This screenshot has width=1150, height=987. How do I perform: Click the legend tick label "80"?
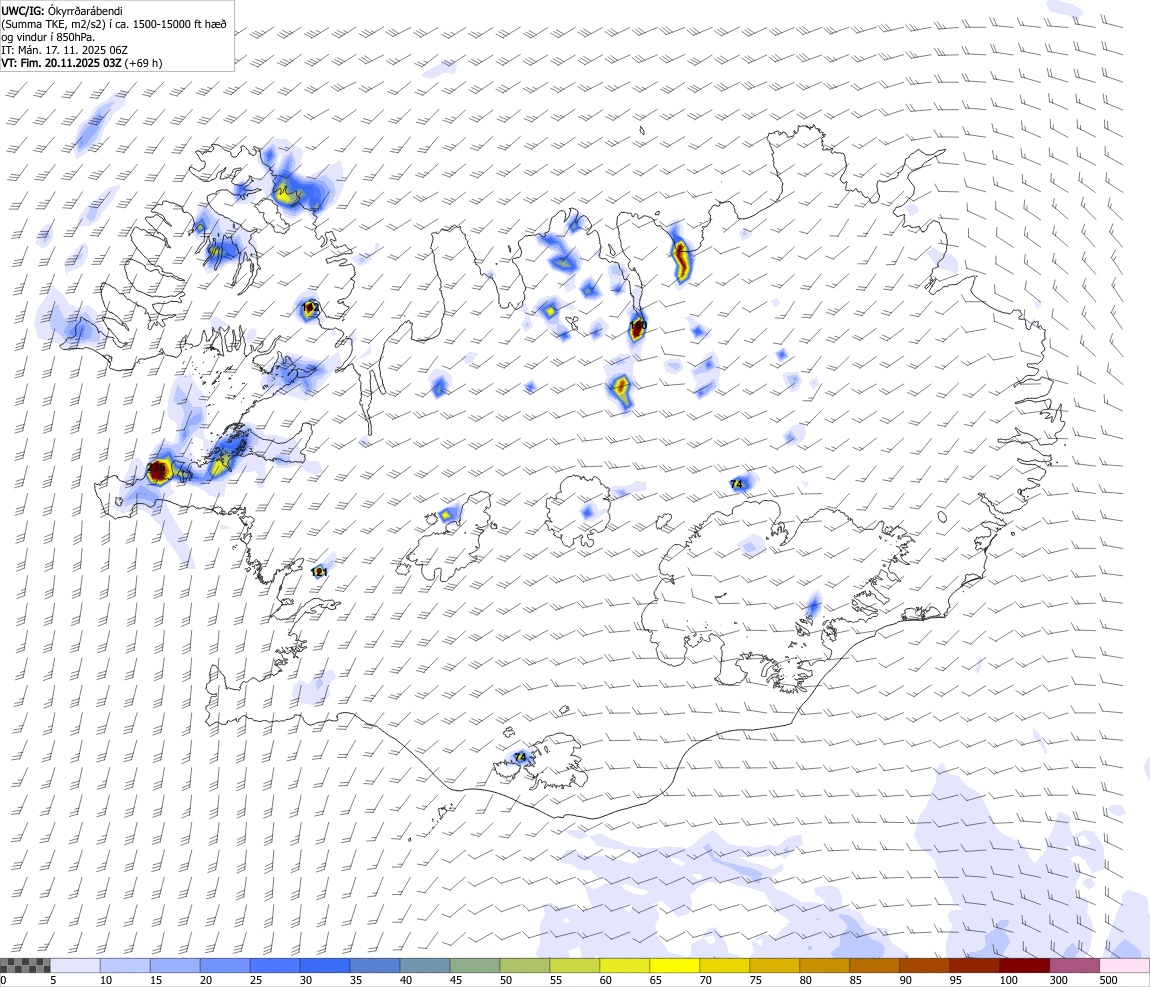[x=806, y=980]
